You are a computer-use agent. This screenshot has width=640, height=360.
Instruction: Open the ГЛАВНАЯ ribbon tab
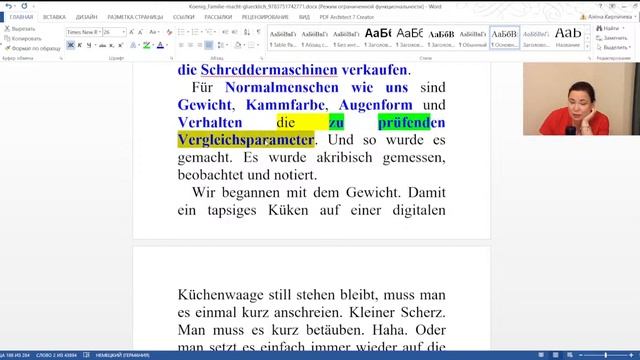pos(21,17)
